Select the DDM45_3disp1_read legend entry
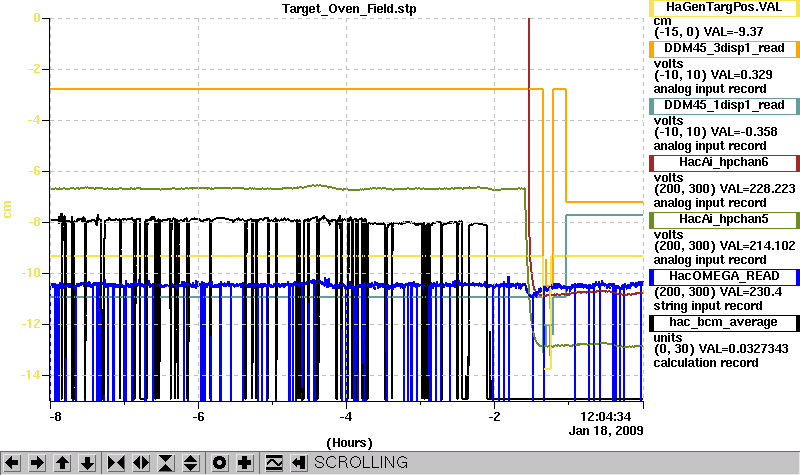800x475 pixels. 724,48
